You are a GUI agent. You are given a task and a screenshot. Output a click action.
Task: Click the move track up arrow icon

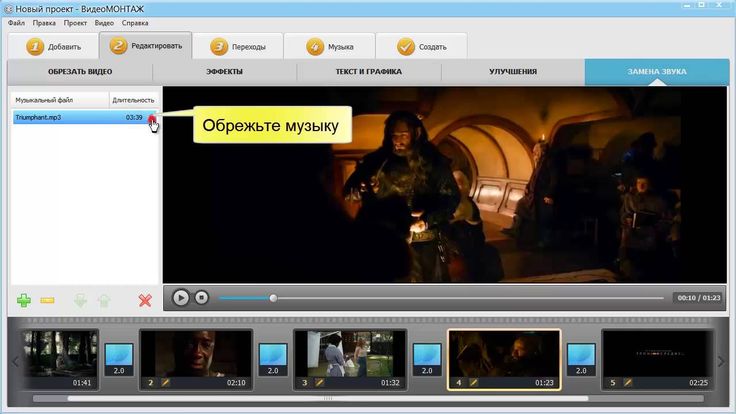[x=104, y=301]
